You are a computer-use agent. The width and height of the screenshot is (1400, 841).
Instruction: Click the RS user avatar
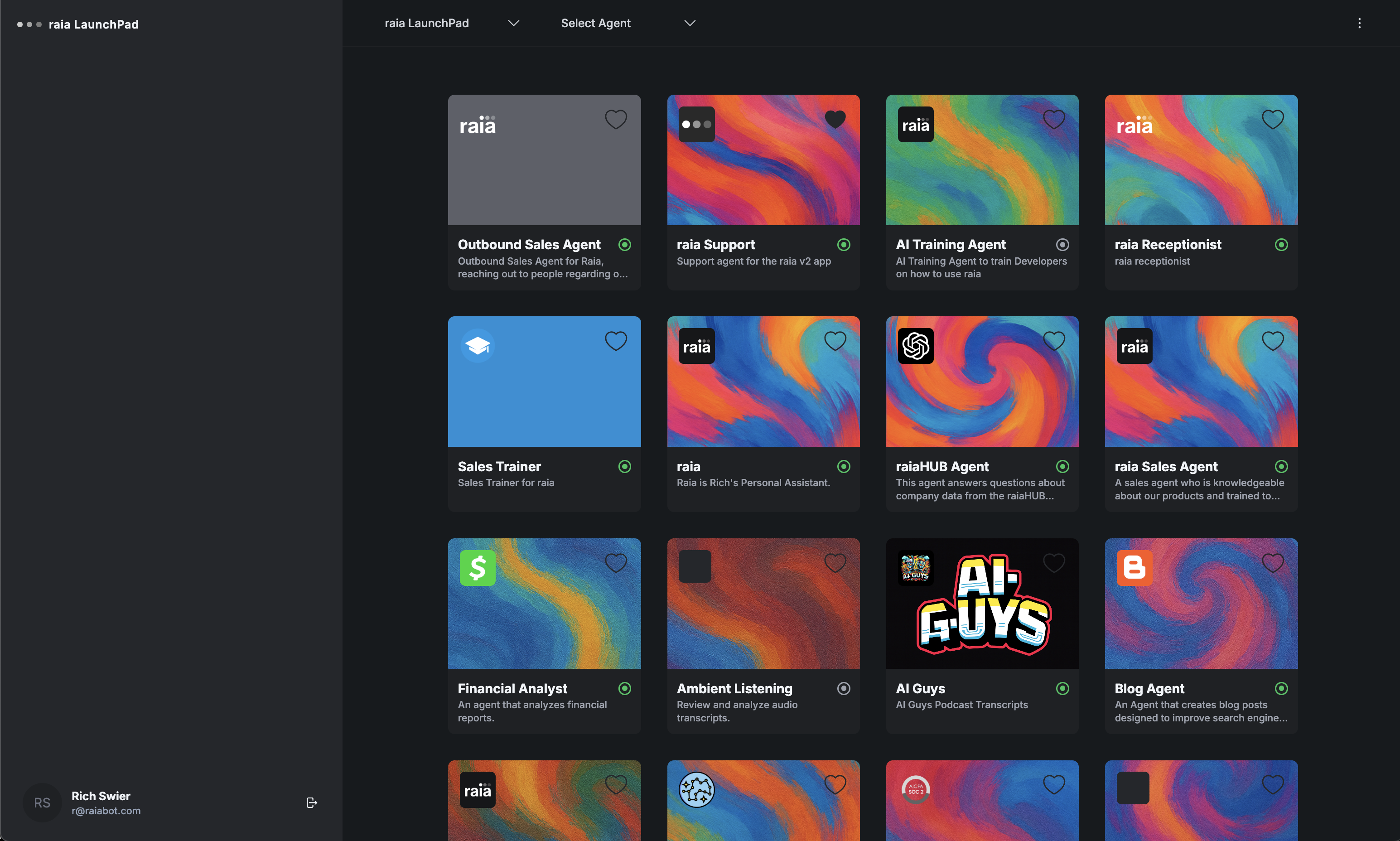tap(42, 802)
